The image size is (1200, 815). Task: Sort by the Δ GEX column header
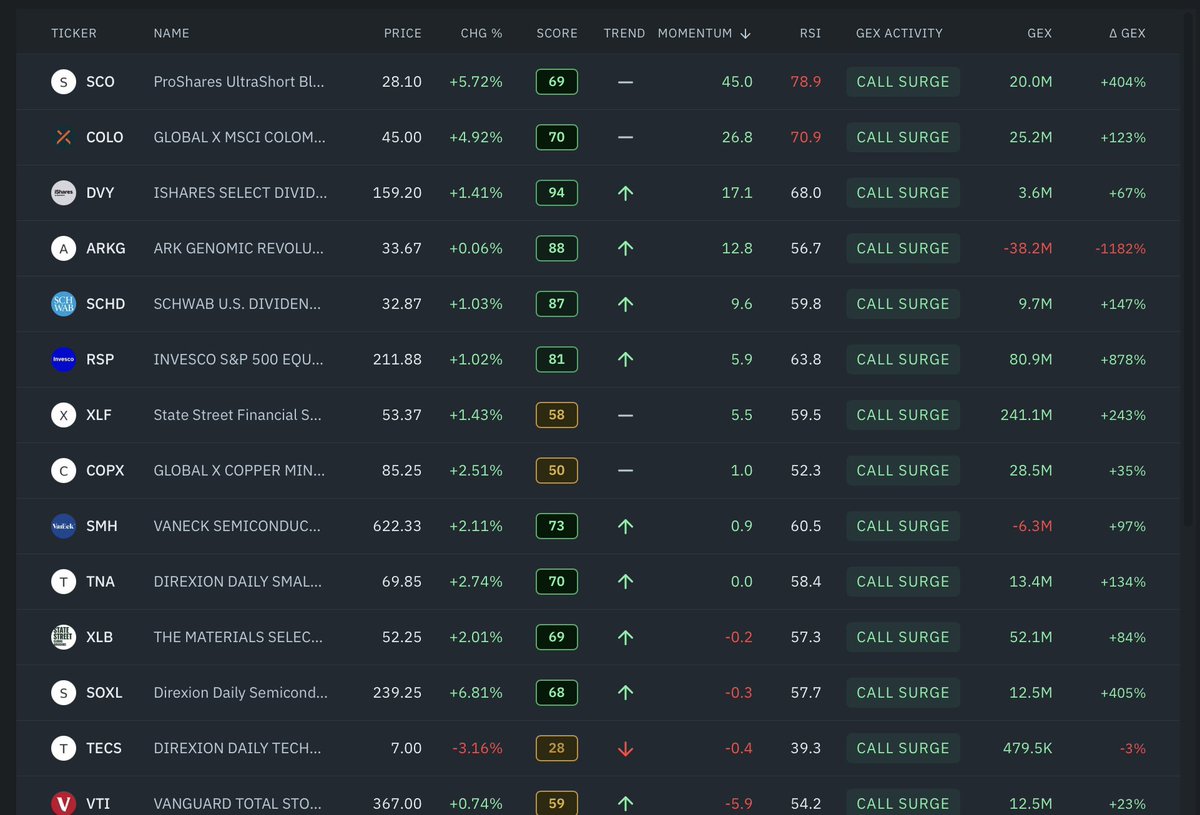1127,33
